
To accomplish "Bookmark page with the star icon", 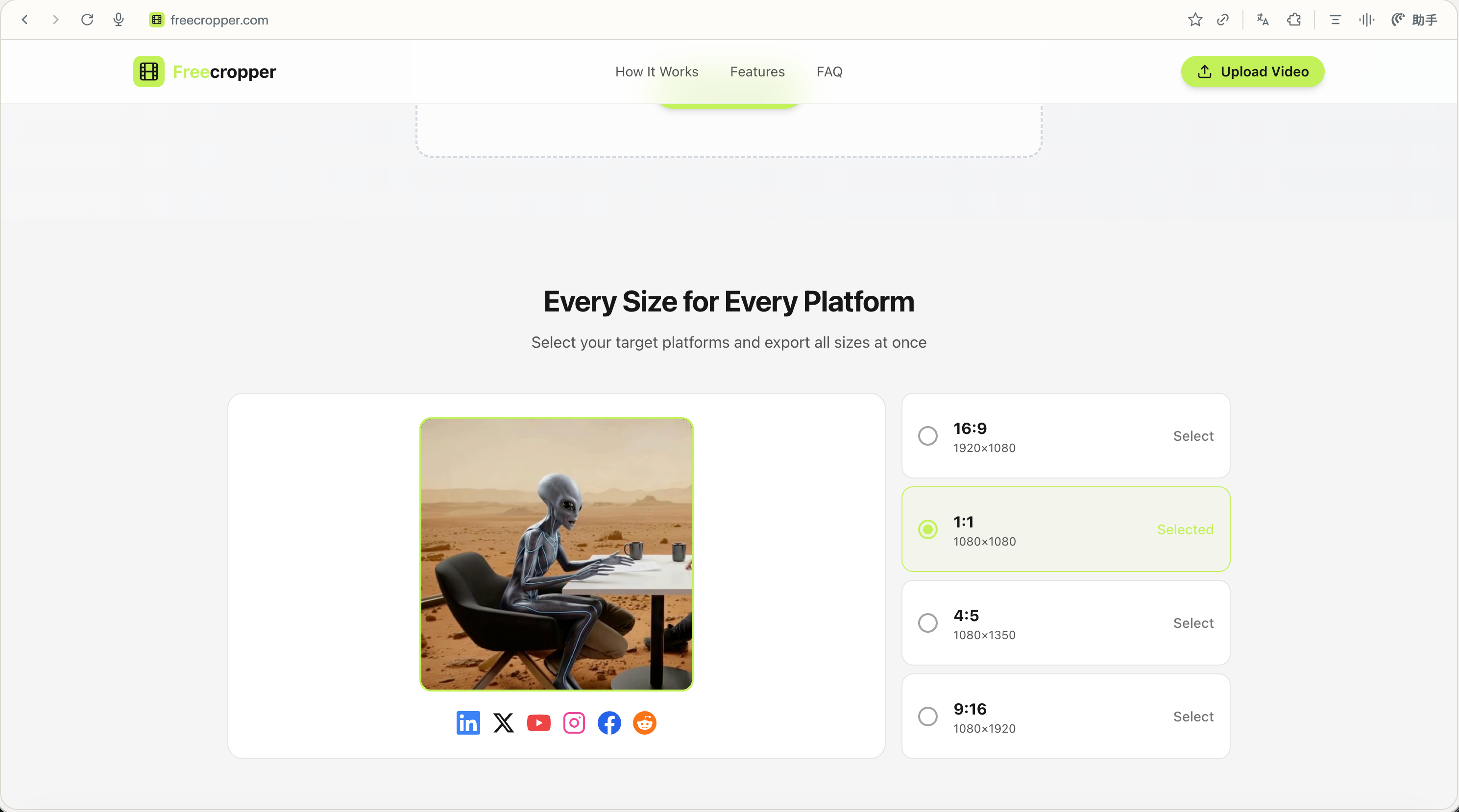I will coord(1195,20).
